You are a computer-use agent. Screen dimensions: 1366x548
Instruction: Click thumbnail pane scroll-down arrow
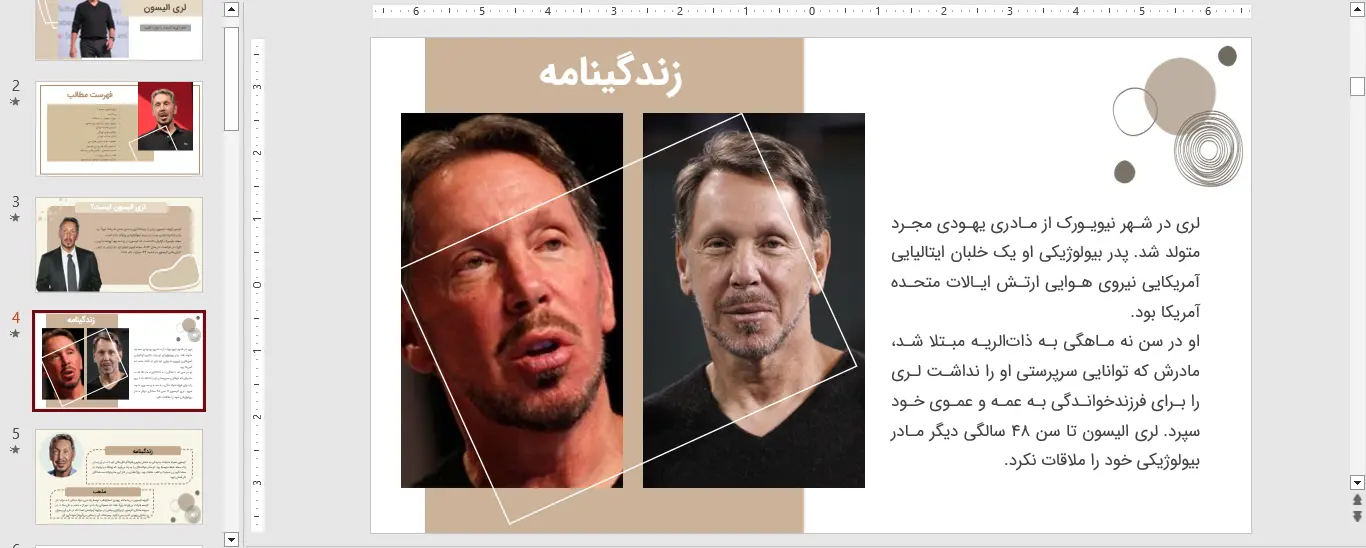click(x=232, y=539)
